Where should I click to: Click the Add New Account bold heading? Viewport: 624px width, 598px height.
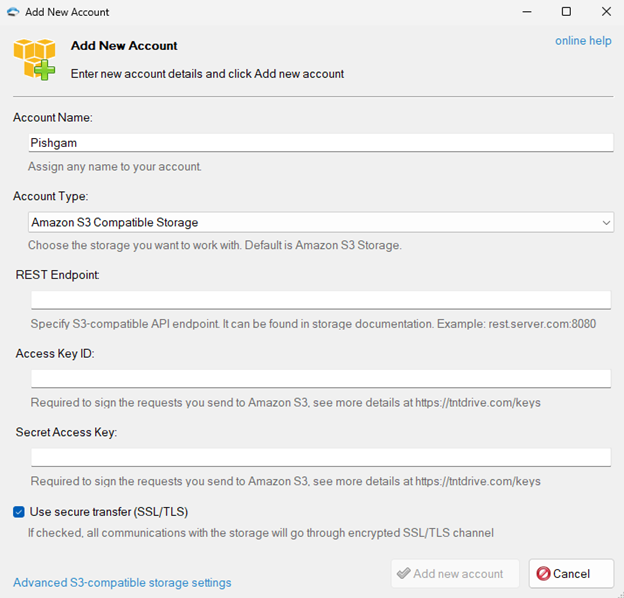pos(124,46)
